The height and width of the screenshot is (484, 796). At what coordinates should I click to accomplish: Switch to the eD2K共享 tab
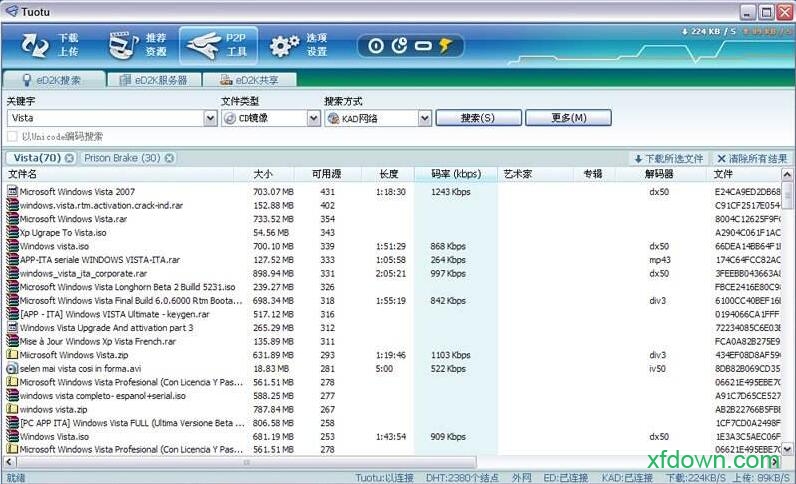pyautogui.click(x=251, y=80)
